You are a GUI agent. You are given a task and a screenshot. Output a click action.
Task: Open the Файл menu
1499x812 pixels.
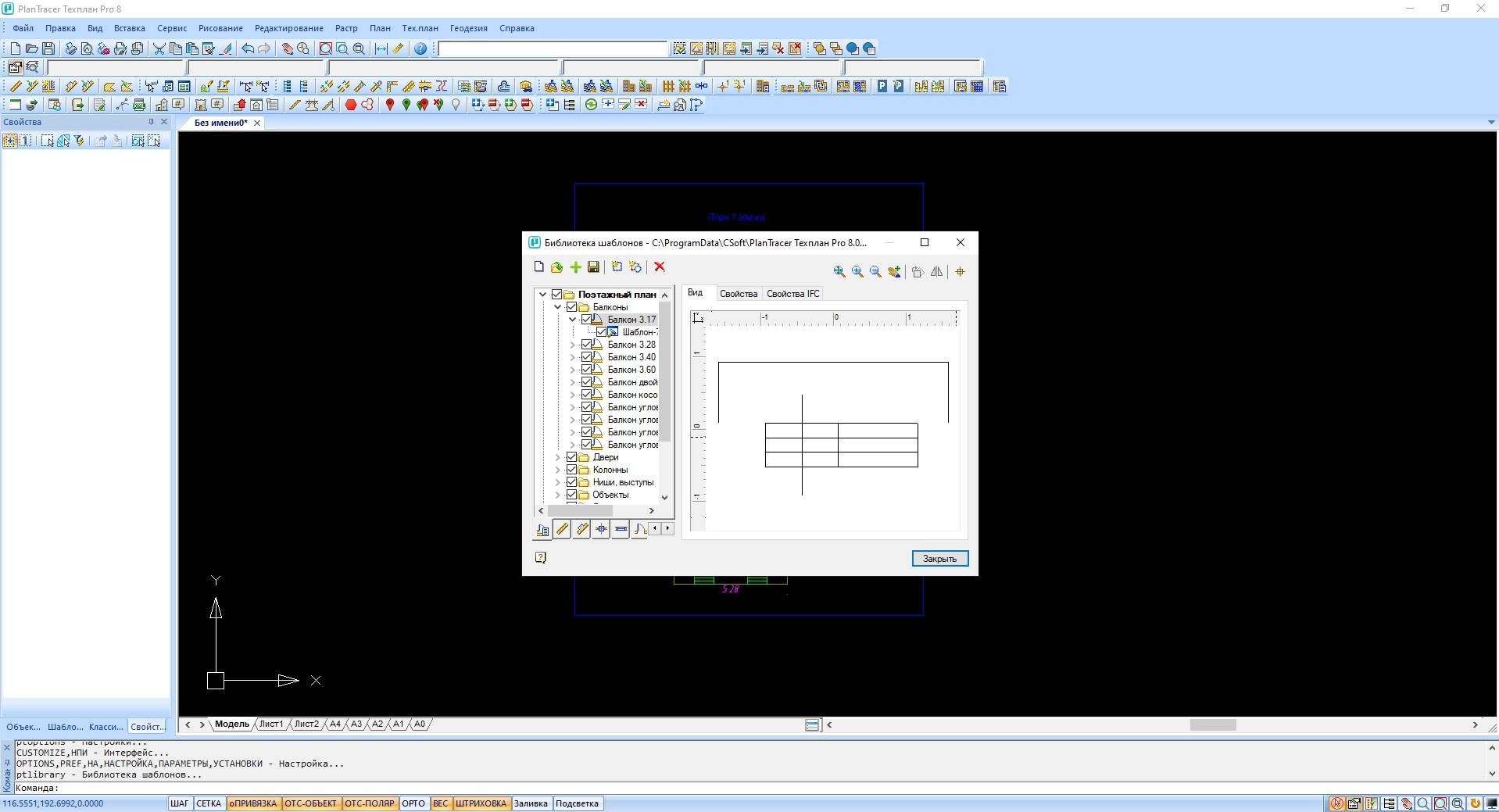[23, 28]
